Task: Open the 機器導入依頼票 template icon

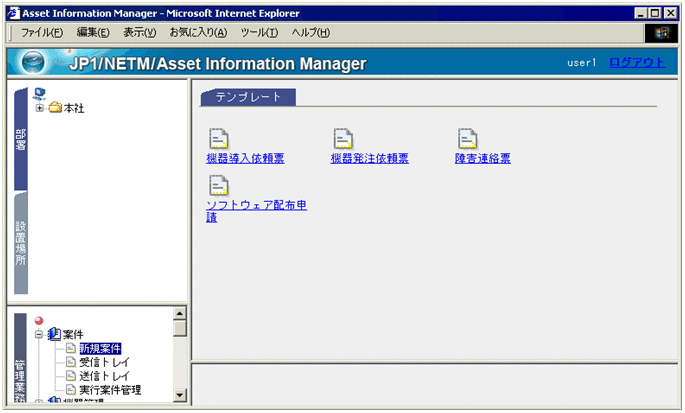Action: pyautogui.click(x=219, y=139)
